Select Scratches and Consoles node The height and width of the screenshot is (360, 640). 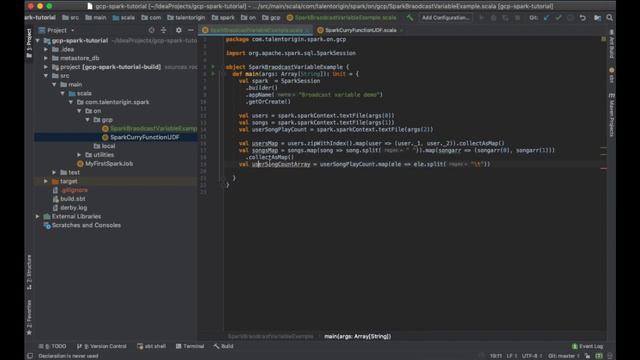point(82,225)
